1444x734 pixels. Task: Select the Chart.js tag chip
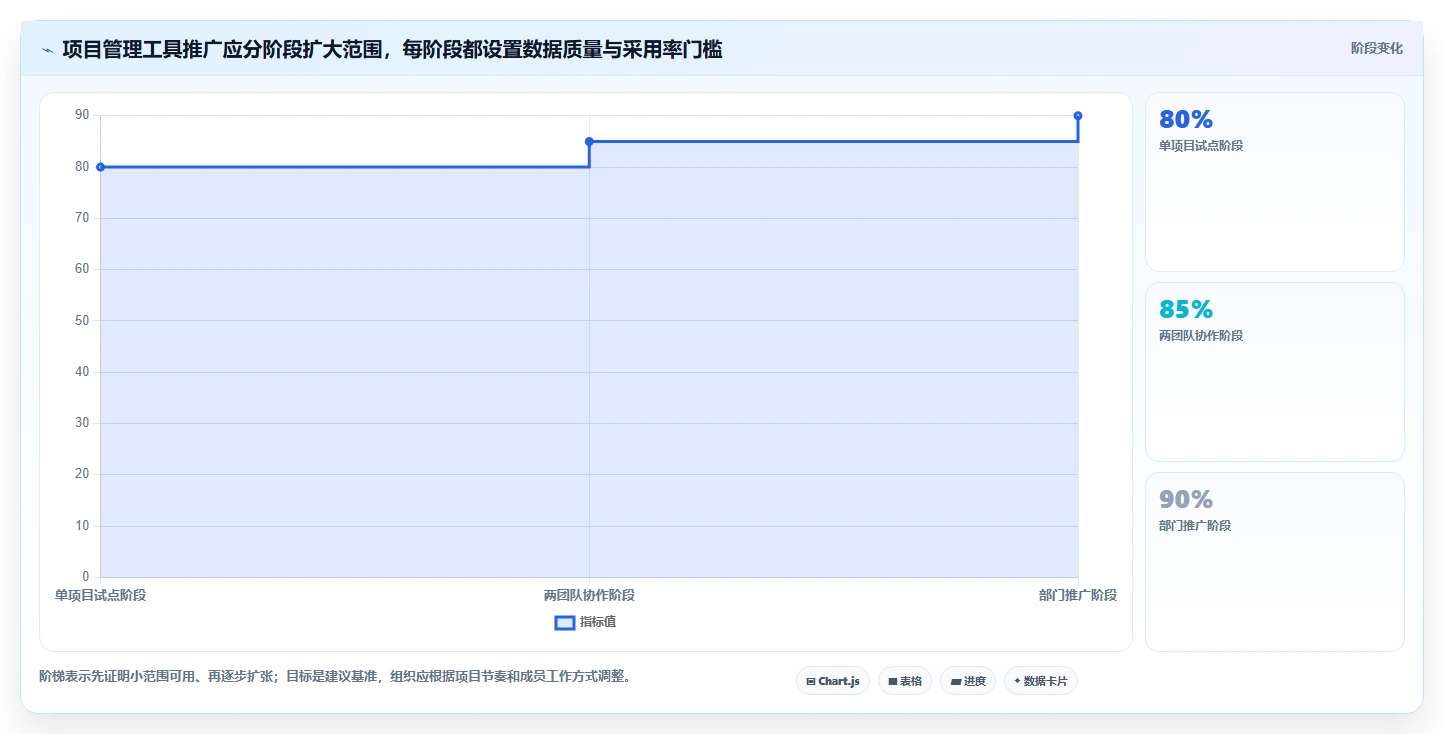[833, 681]
